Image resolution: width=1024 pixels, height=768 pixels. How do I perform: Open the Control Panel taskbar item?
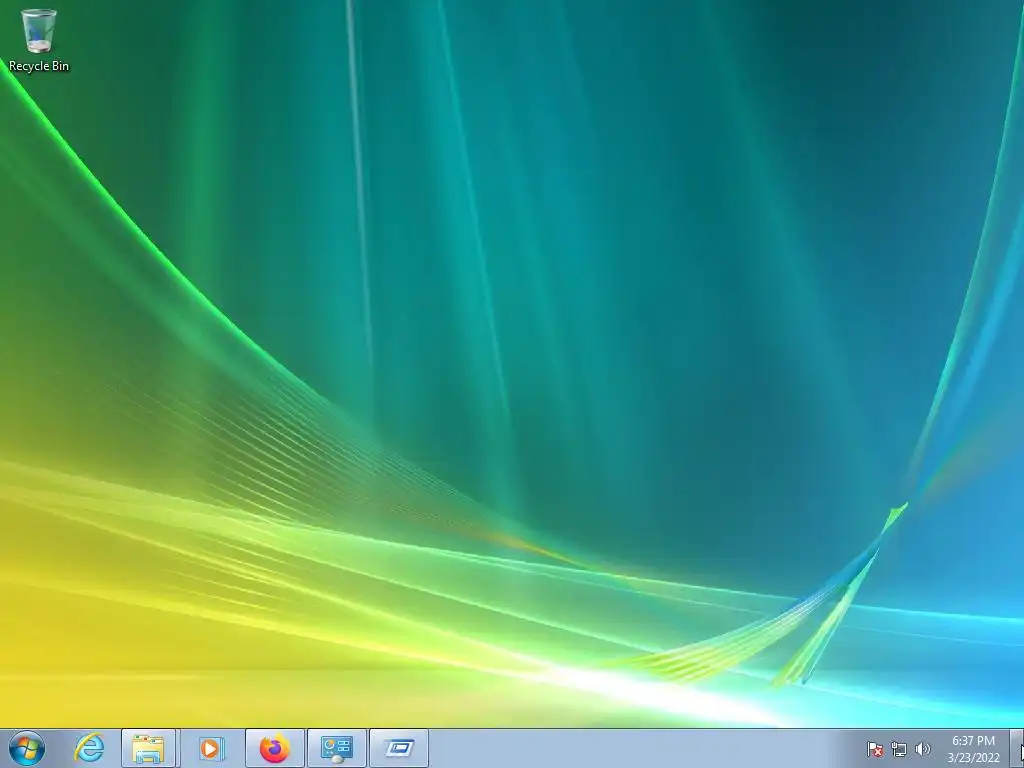coord(337,748)
